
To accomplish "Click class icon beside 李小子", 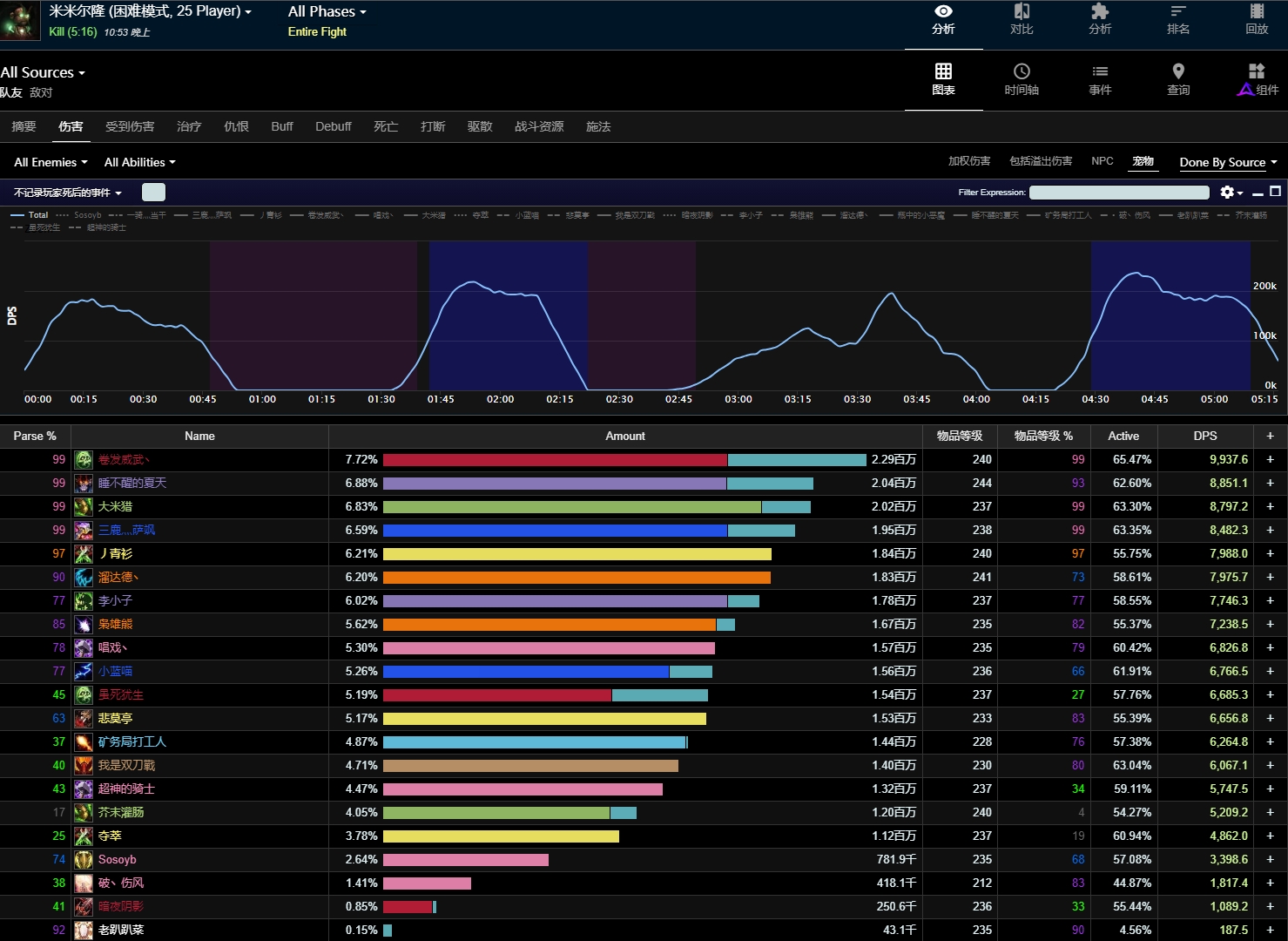I will 84,600.
